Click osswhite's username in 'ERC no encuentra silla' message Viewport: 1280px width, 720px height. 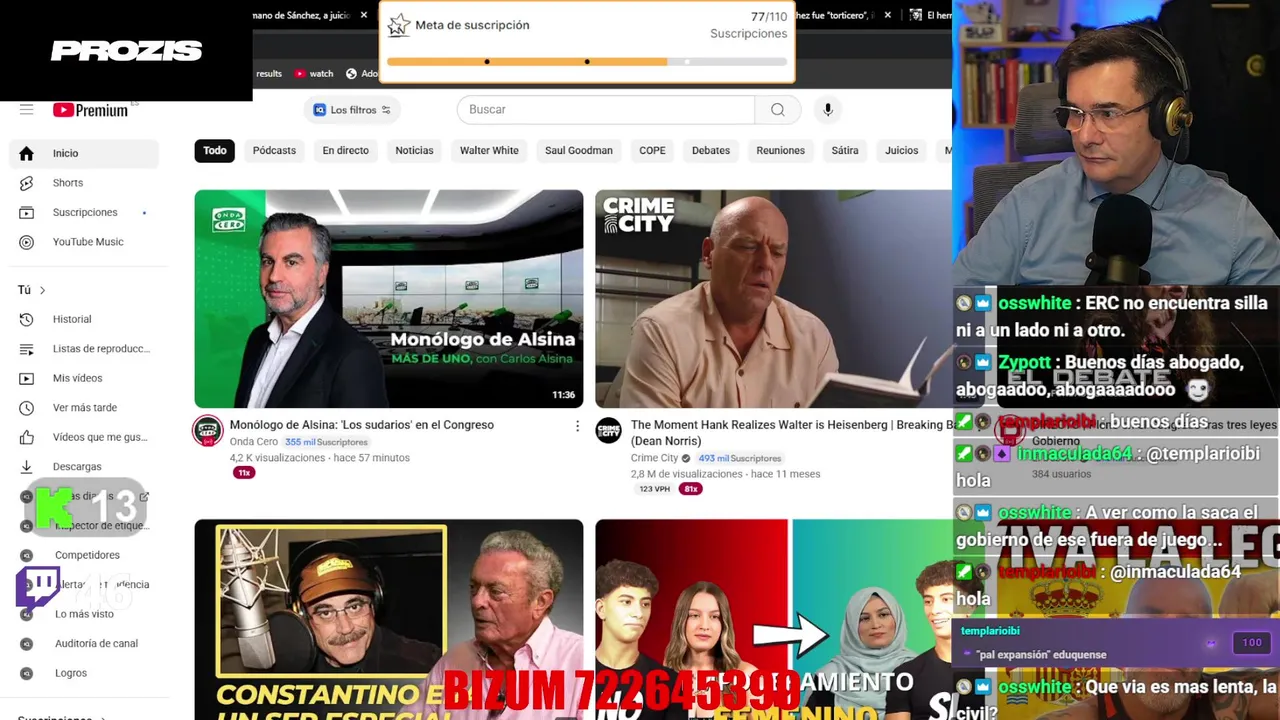1034,303
